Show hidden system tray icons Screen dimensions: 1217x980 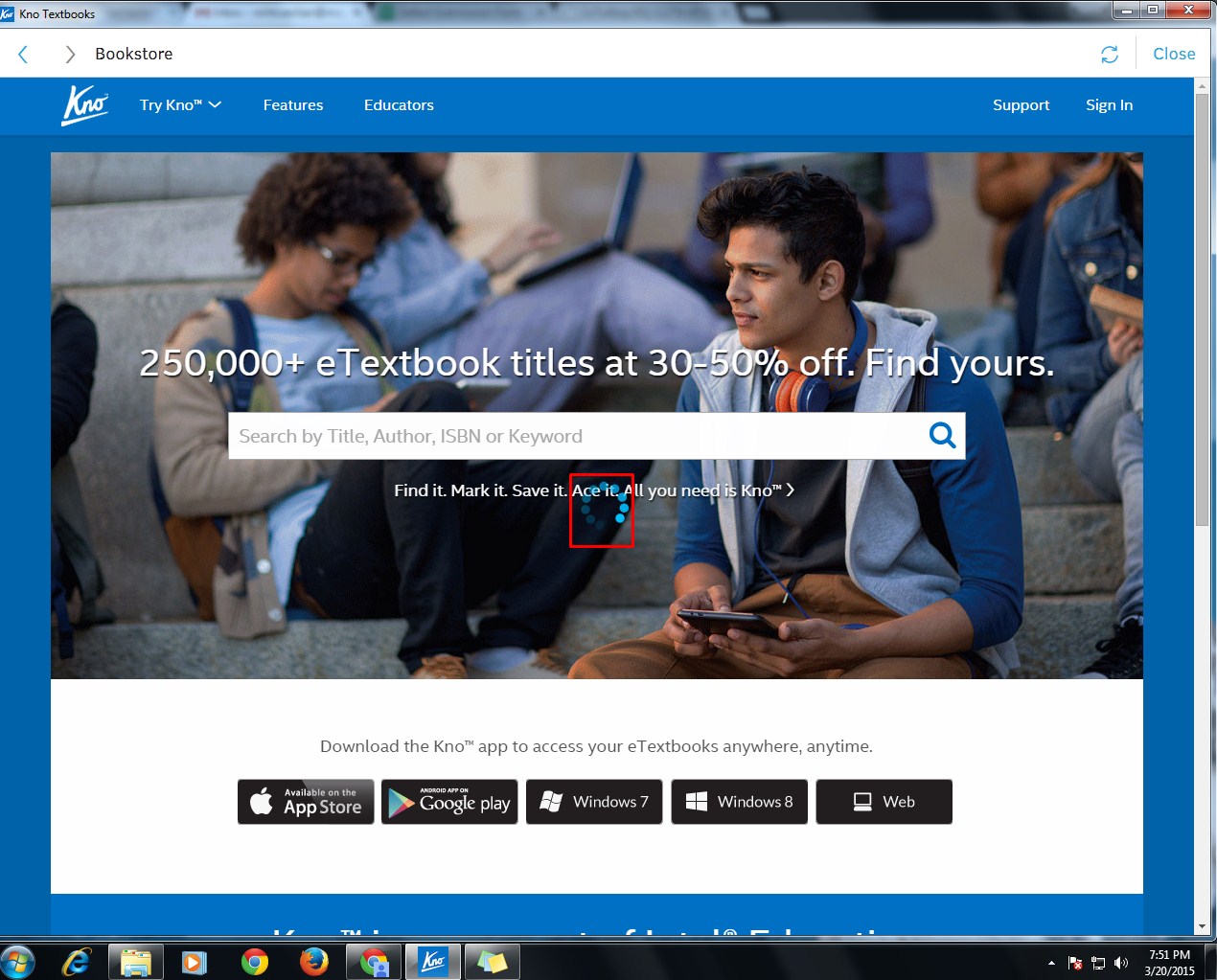coord(1051,963)
